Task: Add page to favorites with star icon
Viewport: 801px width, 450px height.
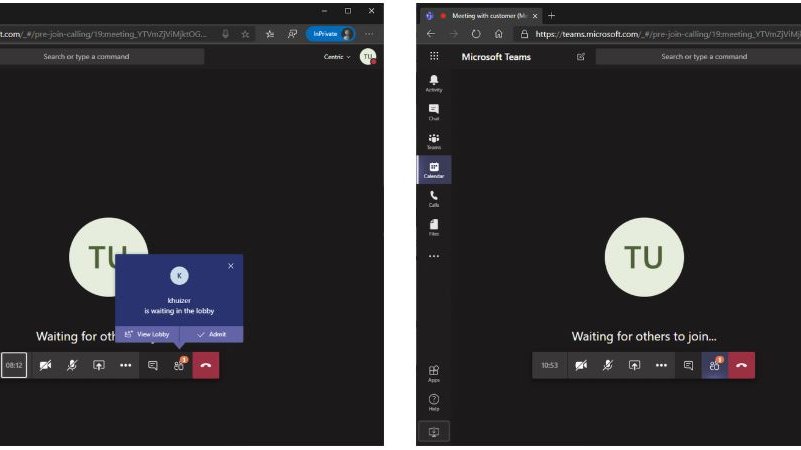Action: point(245,34)
